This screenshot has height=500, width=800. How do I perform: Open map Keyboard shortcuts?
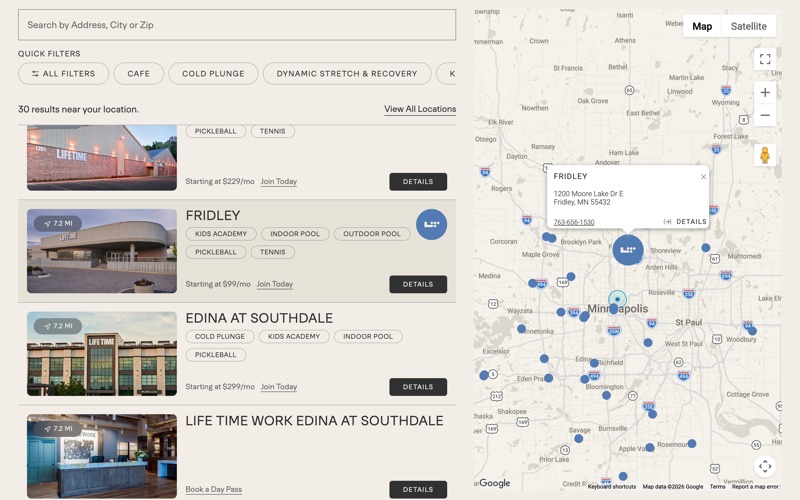click(x=612, y=487)
